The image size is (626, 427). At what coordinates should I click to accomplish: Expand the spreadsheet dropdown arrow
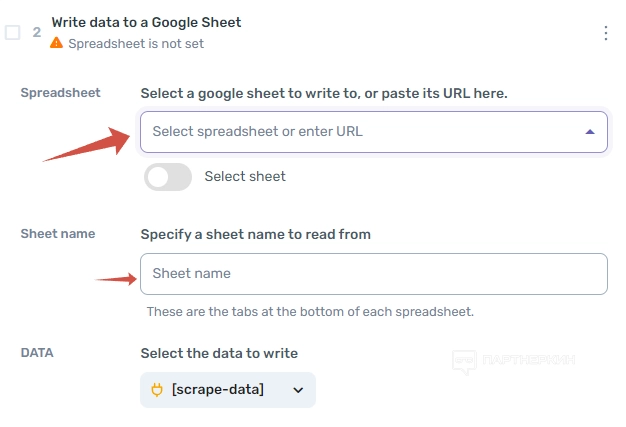pyautogui.click(x=589, y=132)
